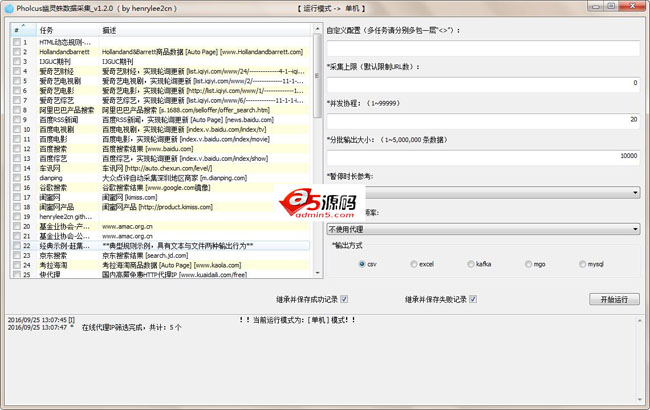Viewport: 650px width, 410px height.
Task: Click the 开始运行 button
Action: (614, 299)
